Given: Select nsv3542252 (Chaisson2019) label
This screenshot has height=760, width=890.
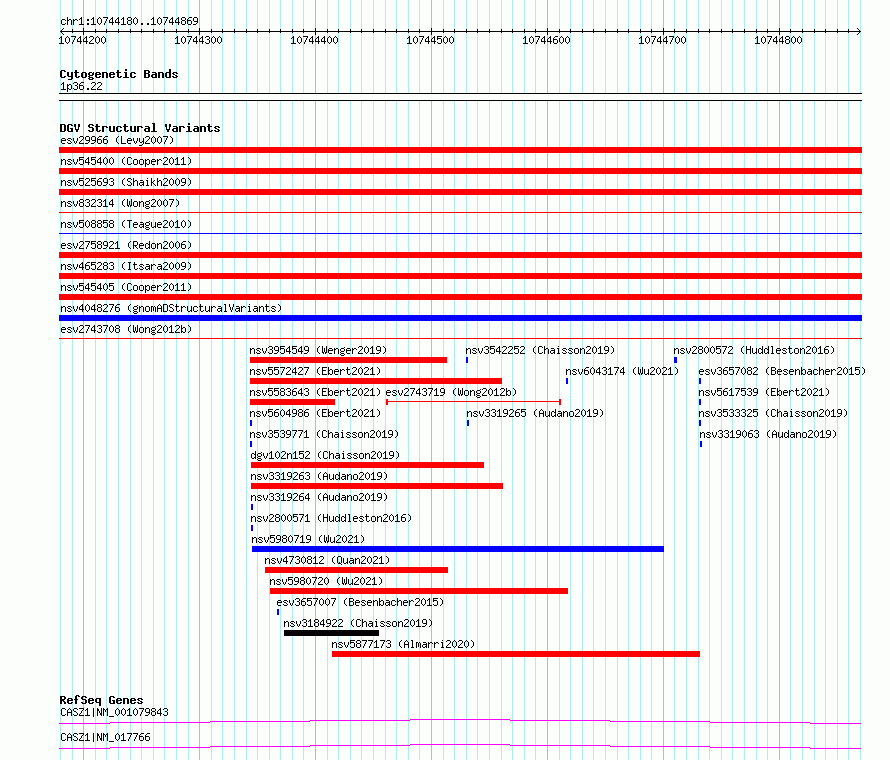Looking at the screenshot, I should point(540,350).
